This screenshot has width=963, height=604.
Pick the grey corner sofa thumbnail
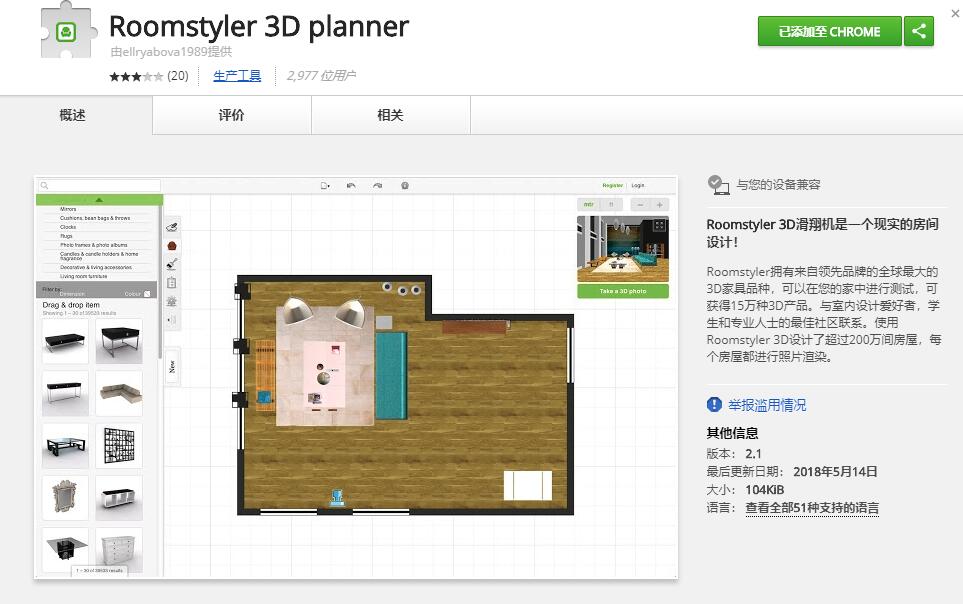coord(119,393)
